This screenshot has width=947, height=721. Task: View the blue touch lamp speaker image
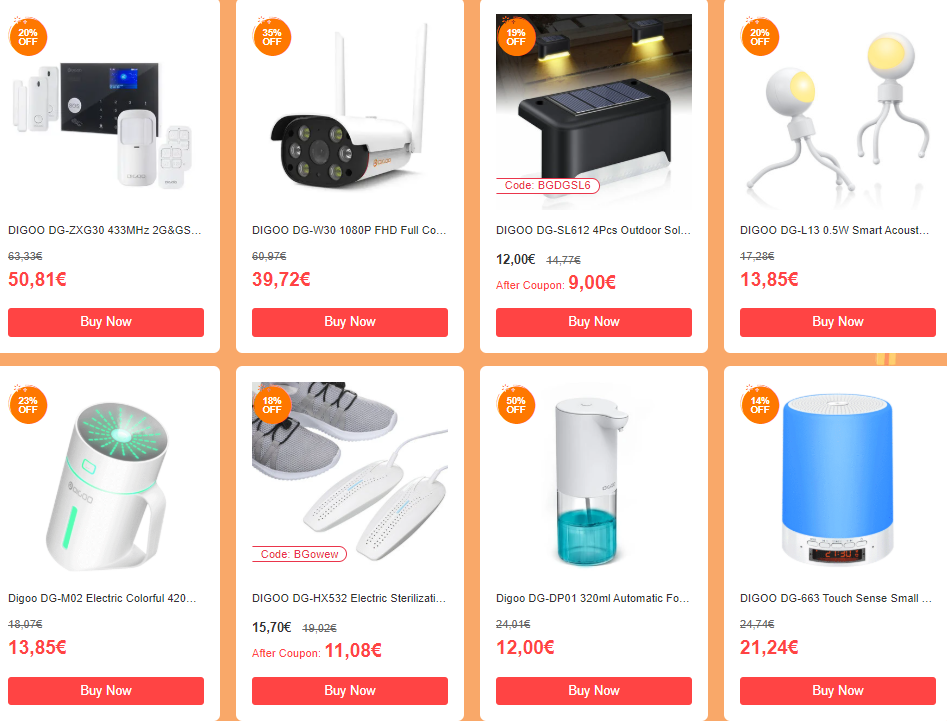(838, 479)
